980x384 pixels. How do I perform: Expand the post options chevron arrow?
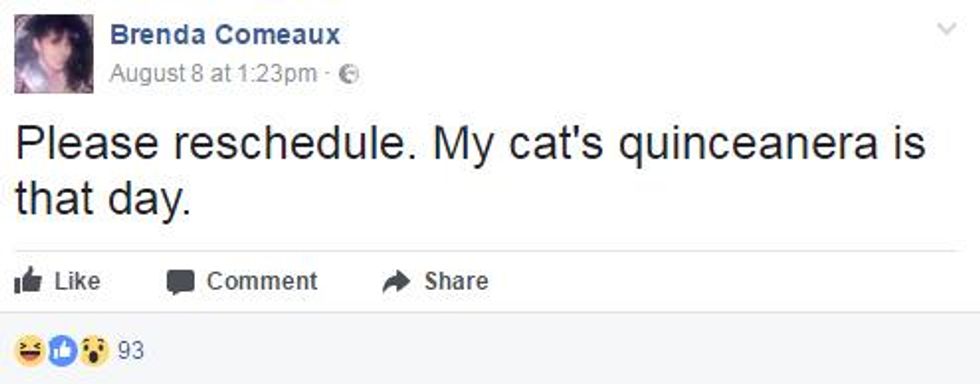pyautogui.click(x=947, y=29)
